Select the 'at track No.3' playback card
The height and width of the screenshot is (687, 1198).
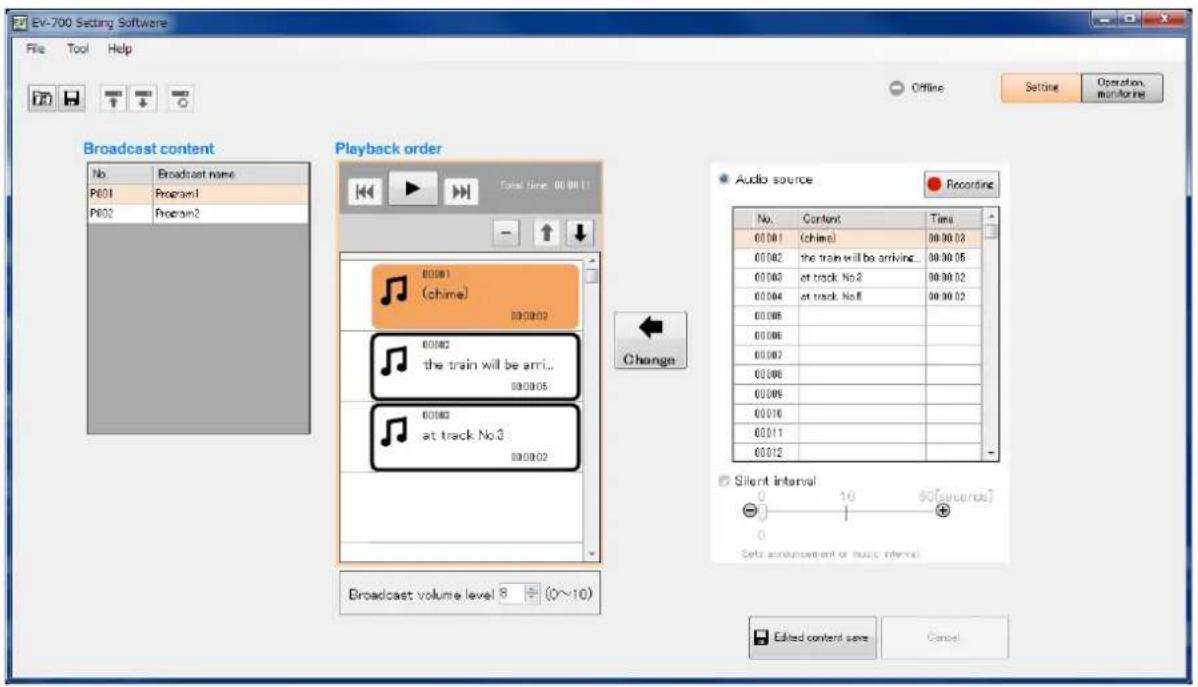point(475,437)
